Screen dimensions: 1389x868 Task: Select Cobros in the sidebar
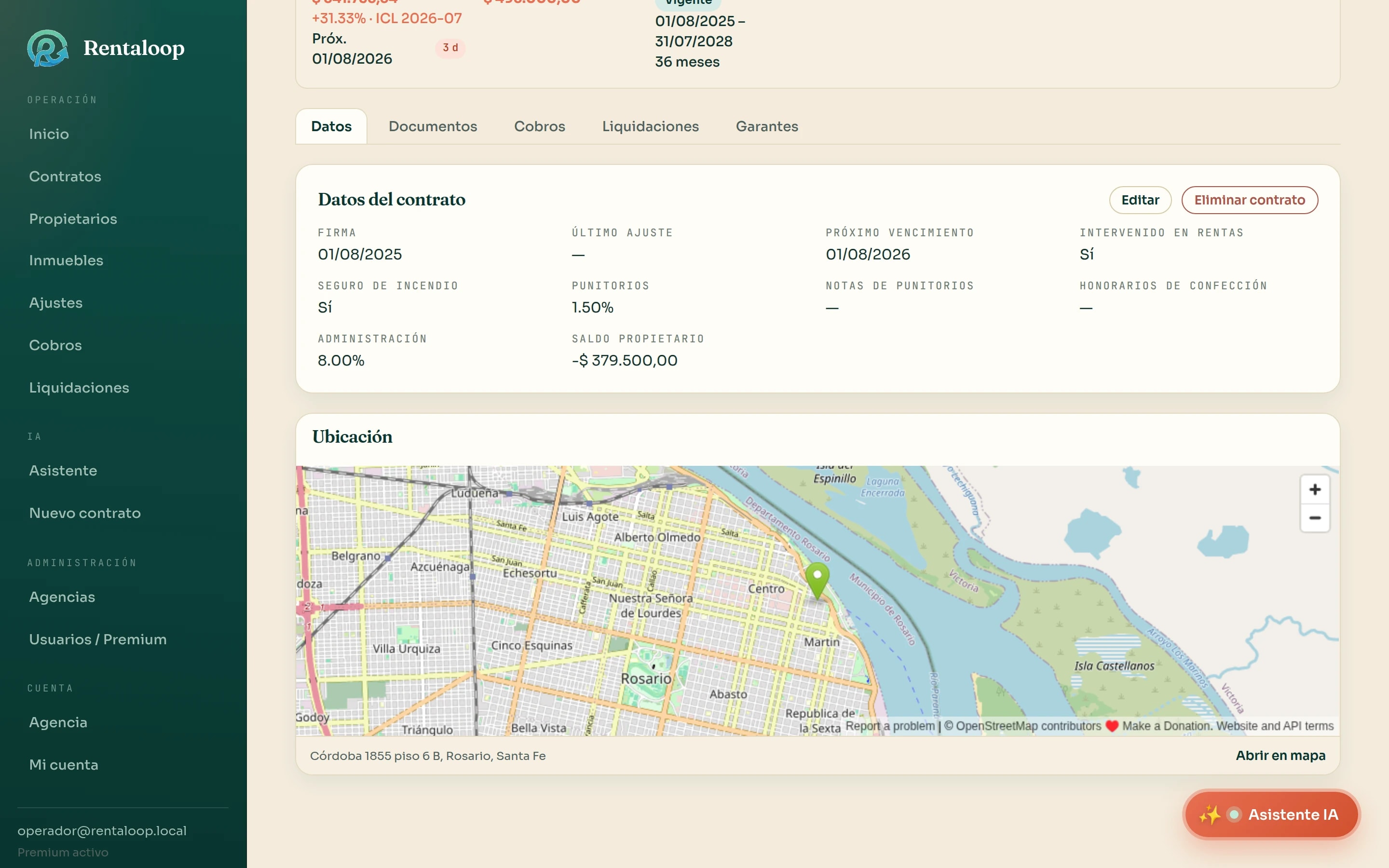(x=55, y=346)
